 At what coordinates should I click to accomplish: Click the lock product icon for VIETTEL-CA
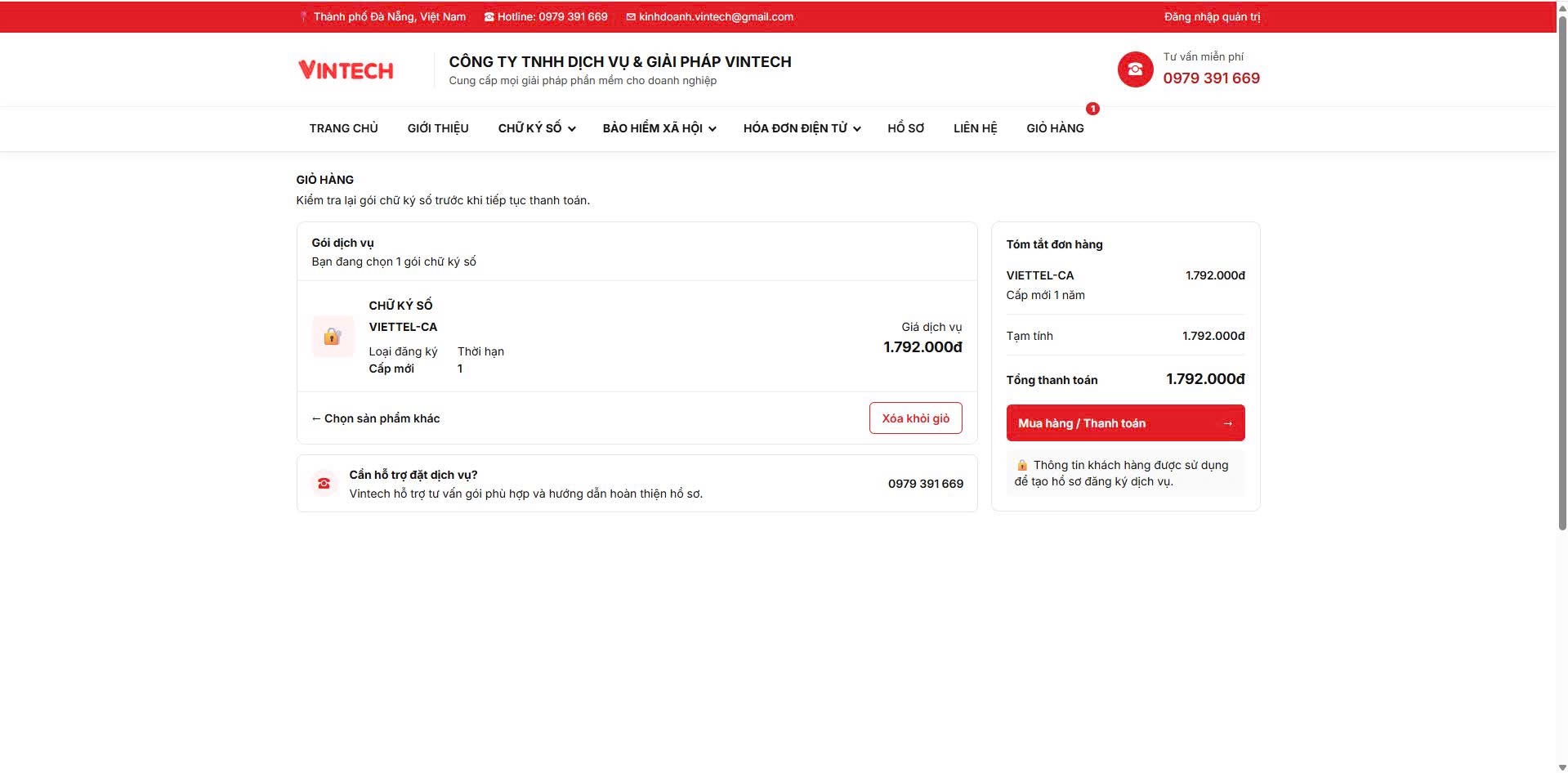[x=333, y=337]
